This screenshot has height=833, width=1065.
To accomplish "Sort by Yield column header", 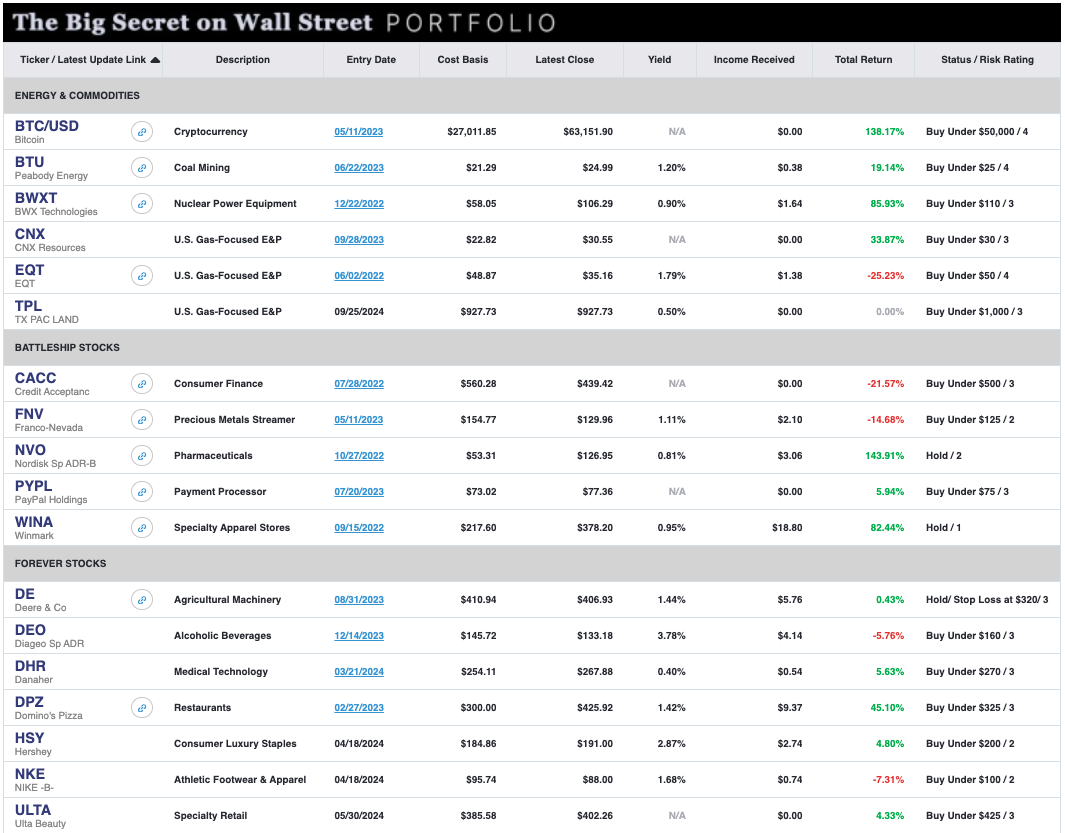I will [x=660, y=60].
